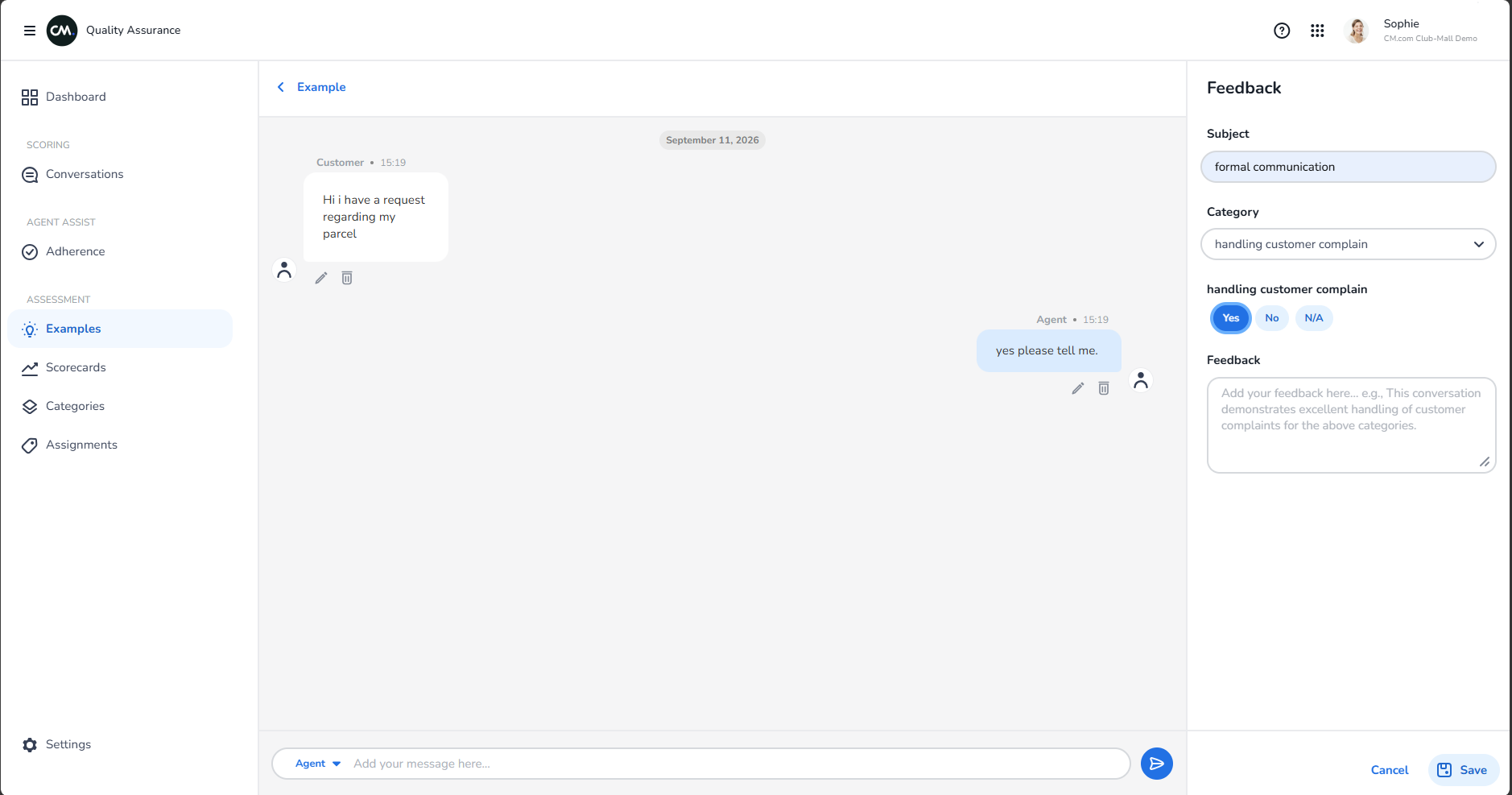Click the CM.com Club-Mall Demo text
1512x795 pixels.
coord(1431,39)
